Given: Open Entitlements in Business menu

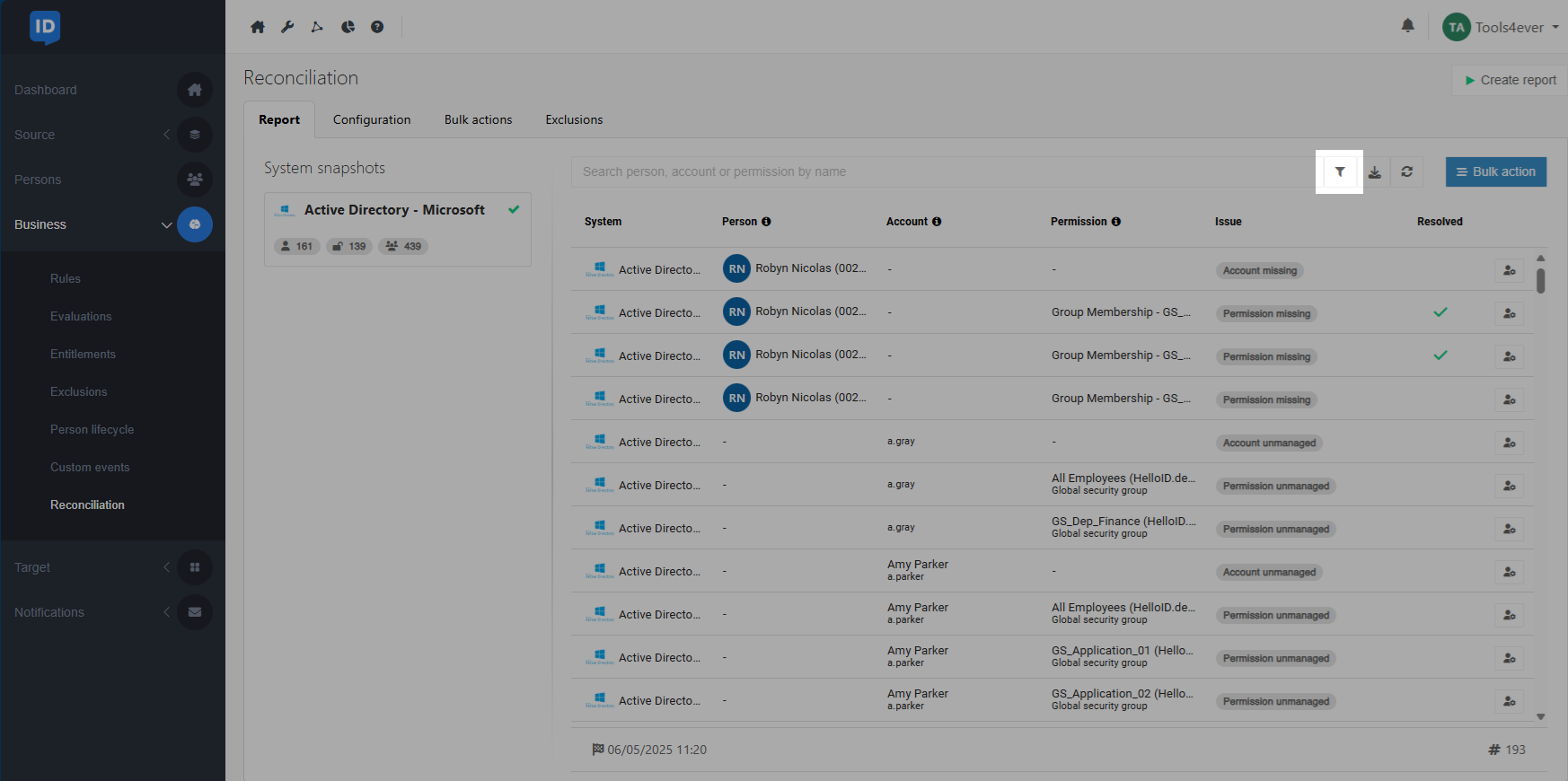Looking at the screenshot, I should (x=83, y=355).
